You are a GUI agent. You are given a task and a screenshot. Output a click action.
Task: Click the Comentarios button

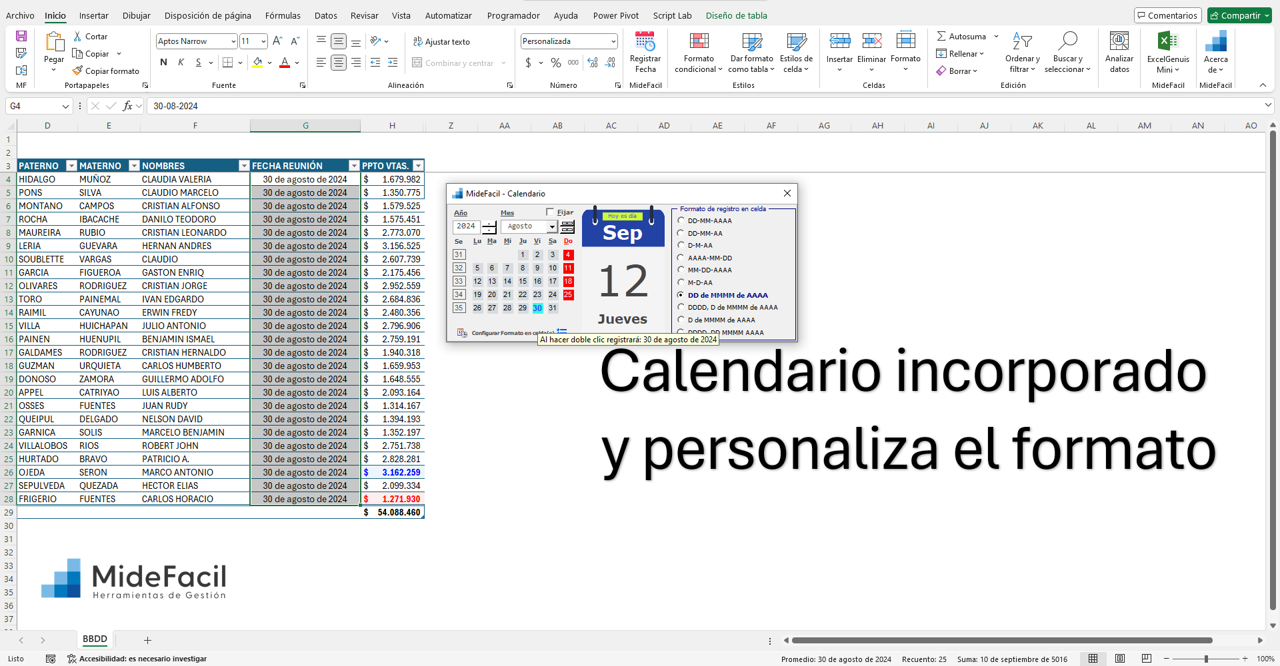point(1168,15)
